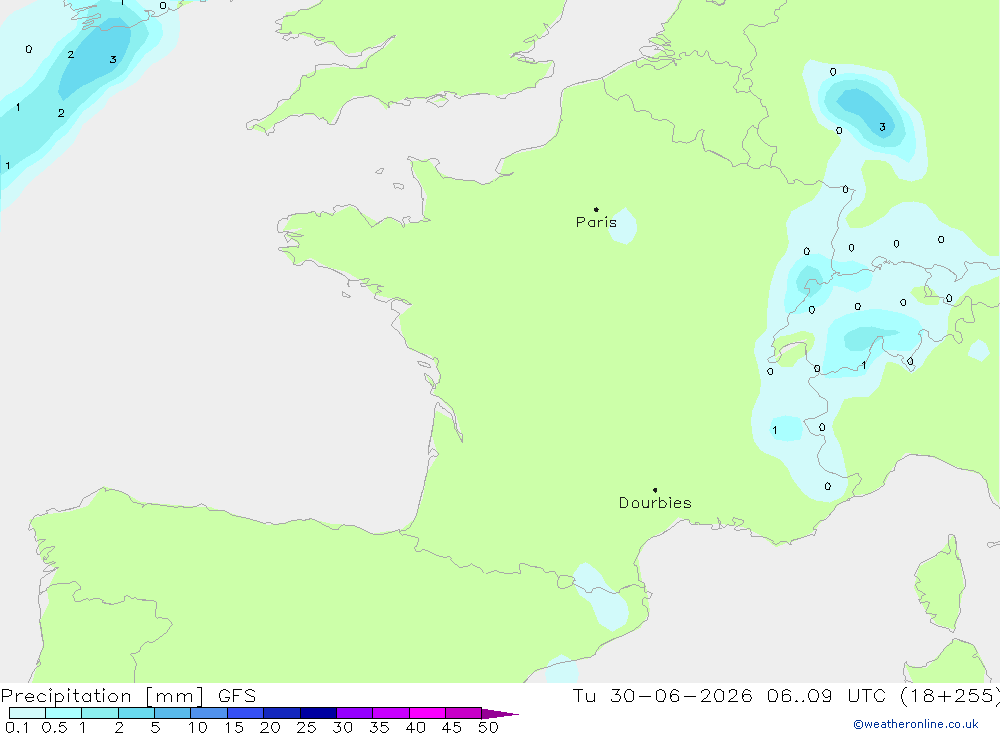This screenshot has width=1000, height=733.
Task: Click the 'Precipitation [mm] GFS' title text
Action: [128, 695]
